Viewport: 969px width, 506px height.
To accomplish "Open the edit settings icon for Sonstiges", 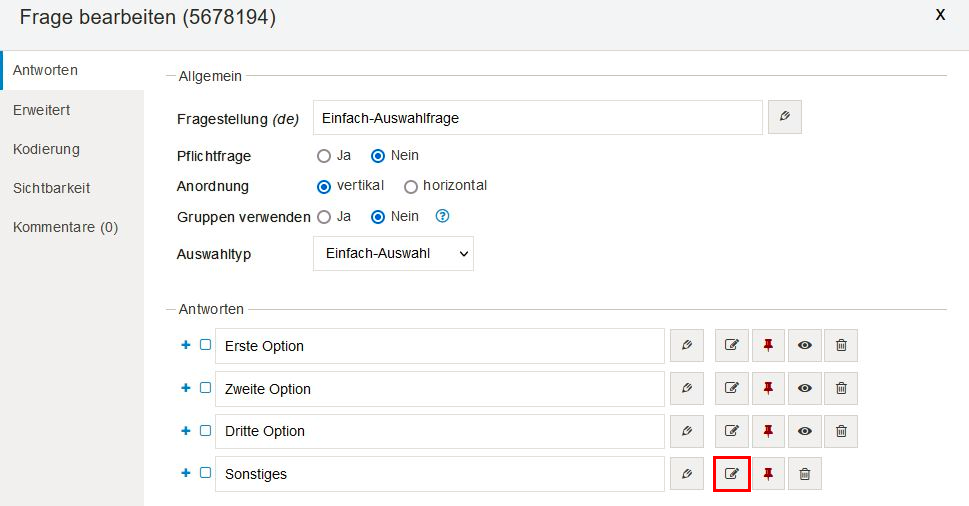I will point(732,474).
